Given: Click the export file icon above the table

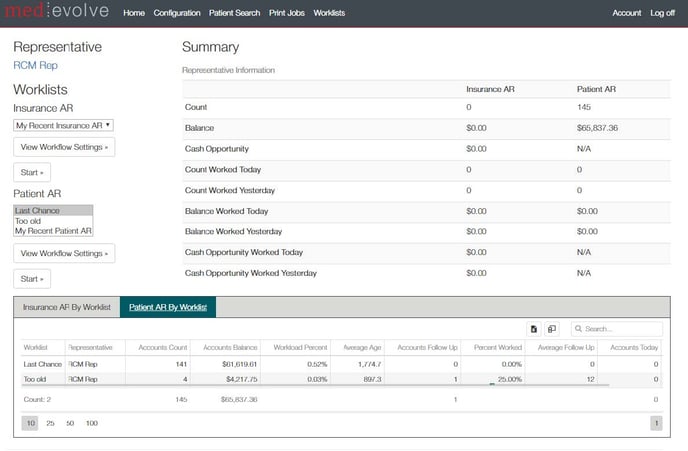Looking at the screenshot, I should pyautogui.click(x=534, y=329).
